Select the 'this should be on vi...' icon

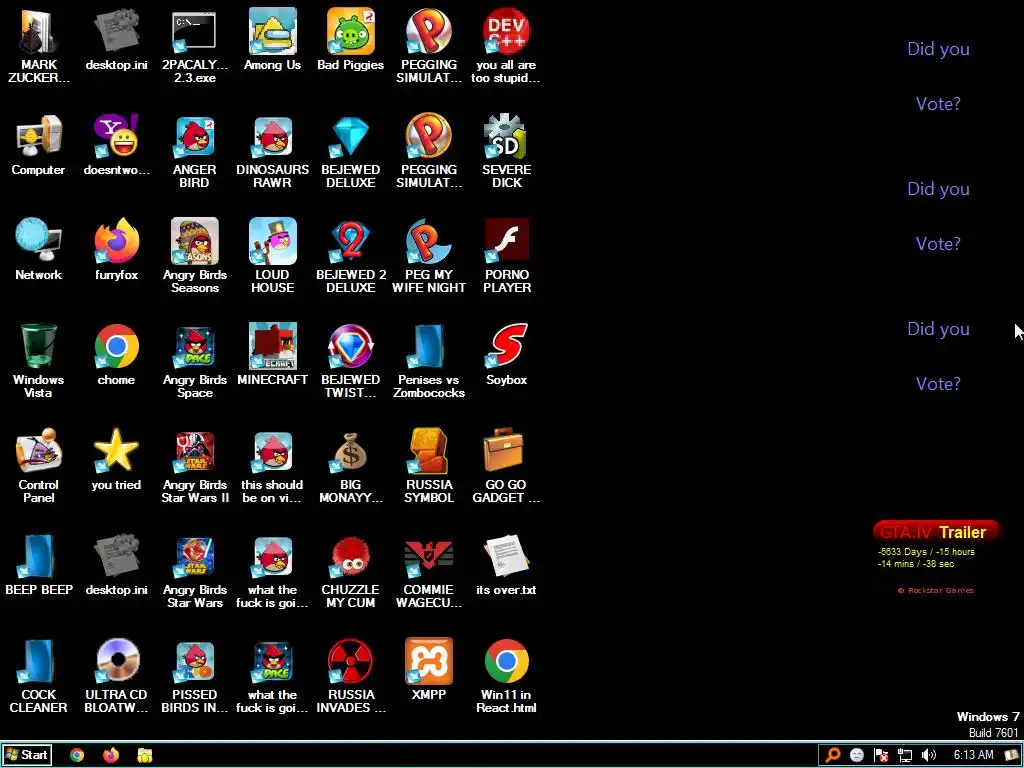tap(272, 466)
